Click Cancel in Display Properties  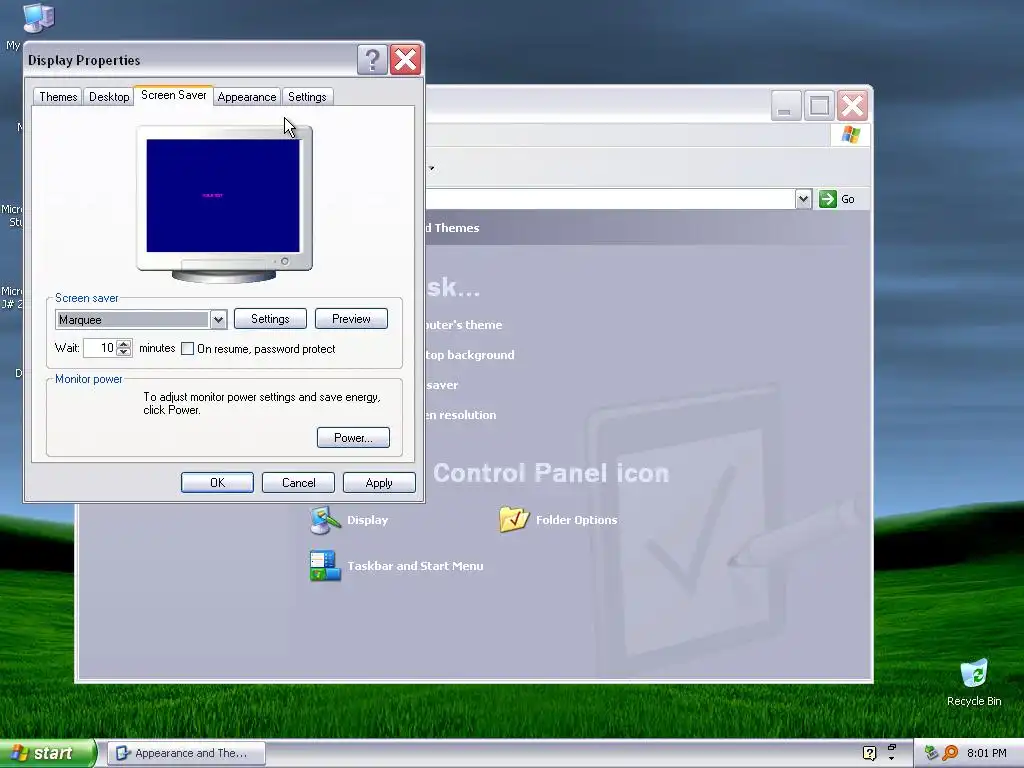298,483
